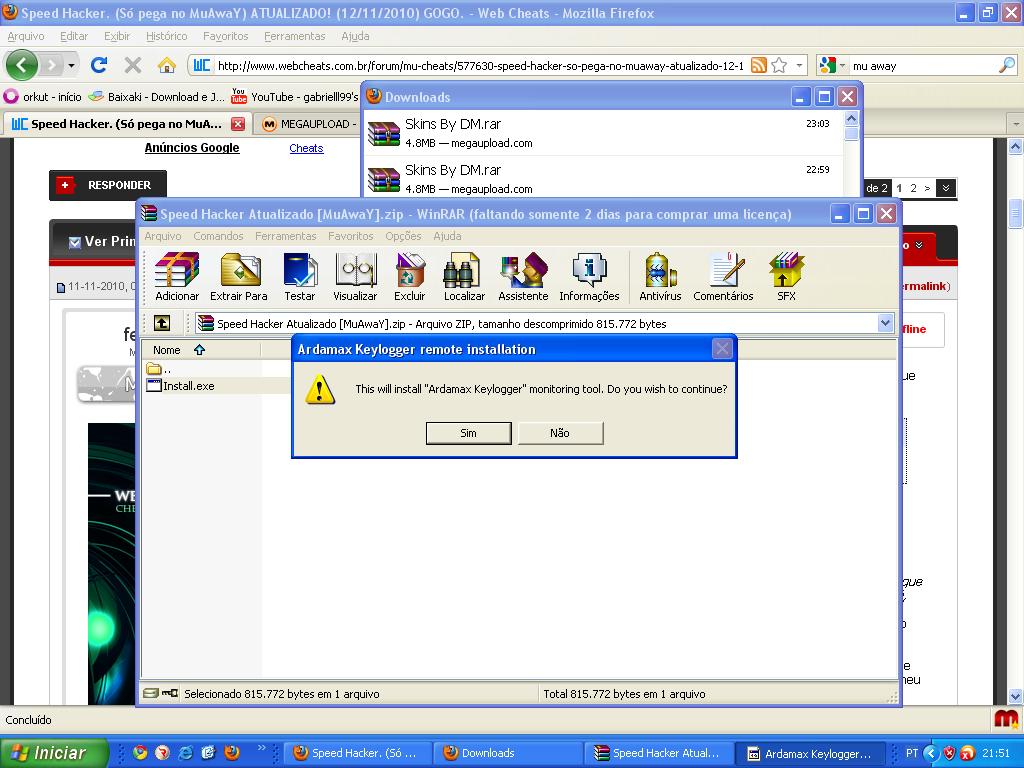Open the YouTube bookmark link

[x=295, y=97]
